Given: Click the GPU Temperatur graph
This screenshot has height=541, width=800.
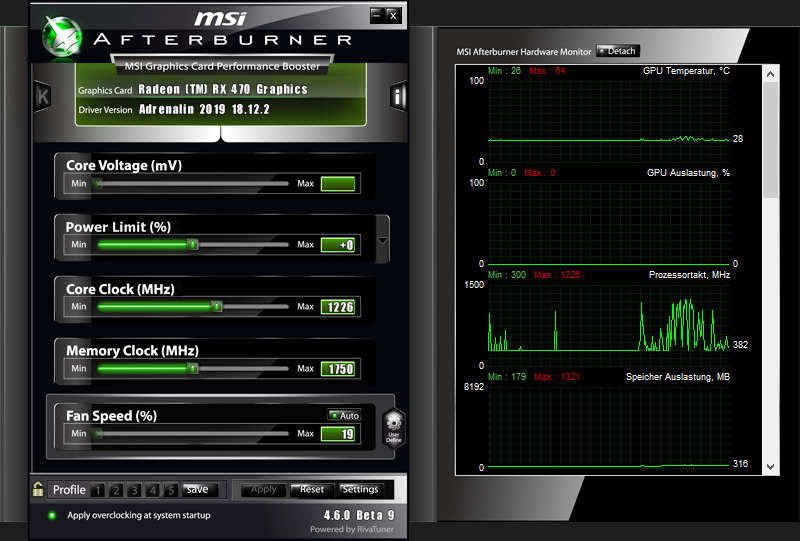Looking at the screenshot, I should (609, 121).
